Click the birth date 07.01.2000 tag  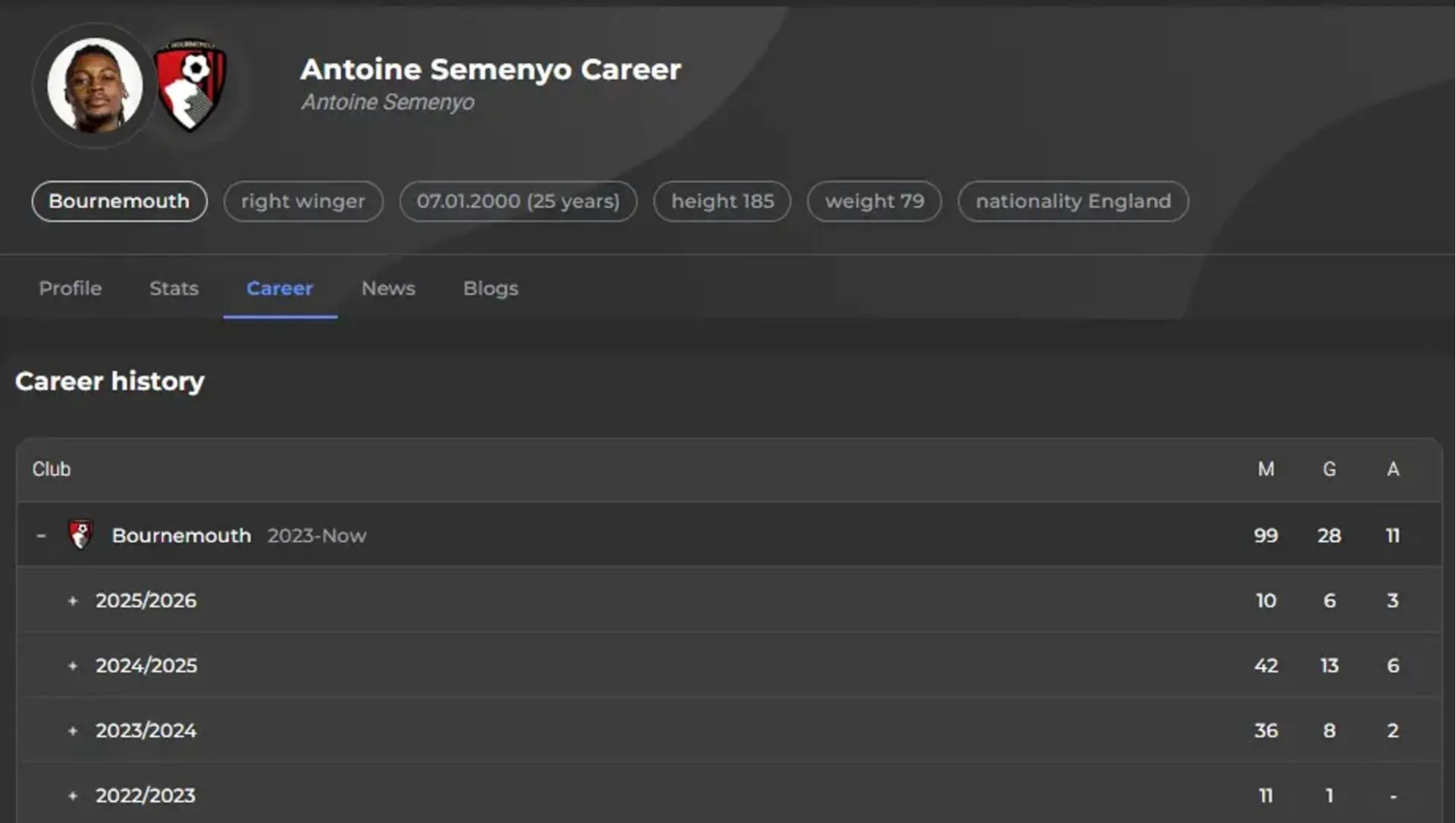[518, 201]
